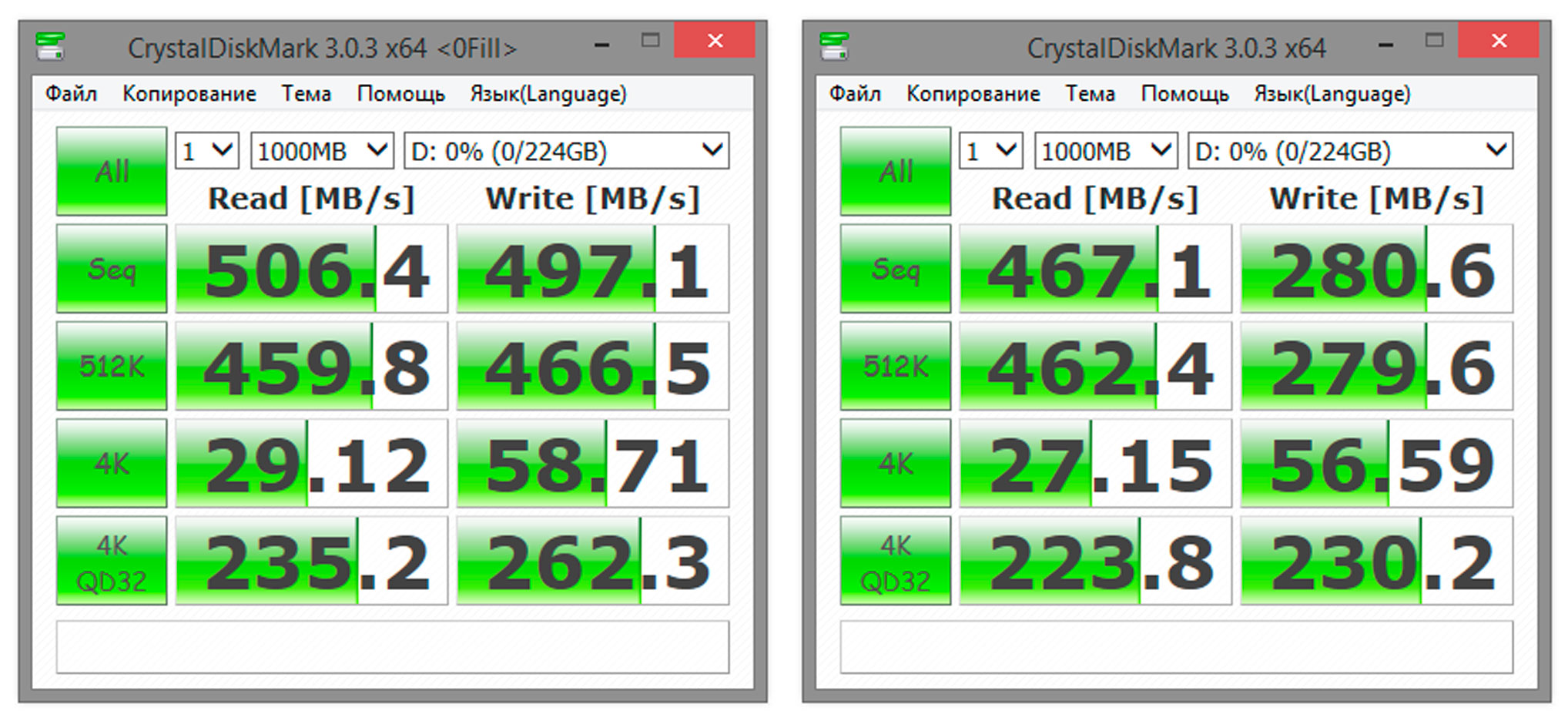
Task: Start 4K test in the right window
Action: 896,463
